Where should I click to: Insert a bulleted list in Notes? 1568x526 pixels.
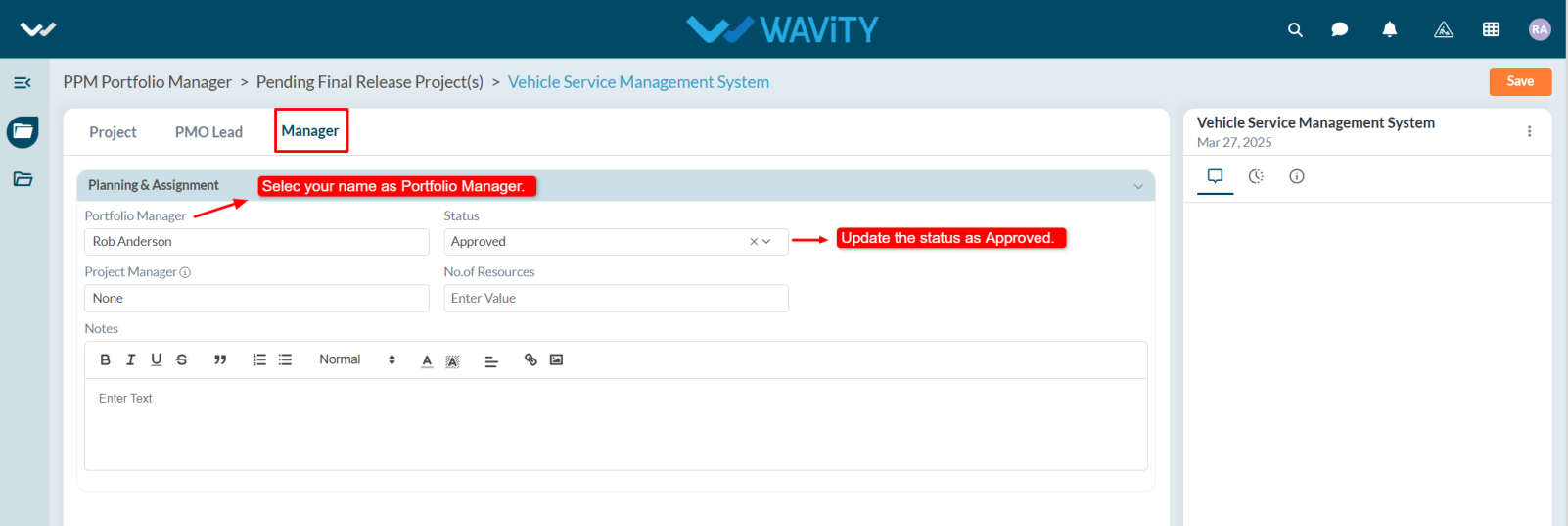(285, 359)
